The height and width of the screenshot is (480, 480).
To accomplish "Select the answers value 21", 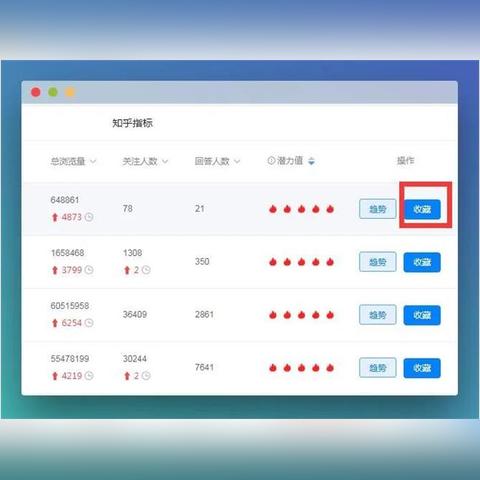I will tap(200, 209).
